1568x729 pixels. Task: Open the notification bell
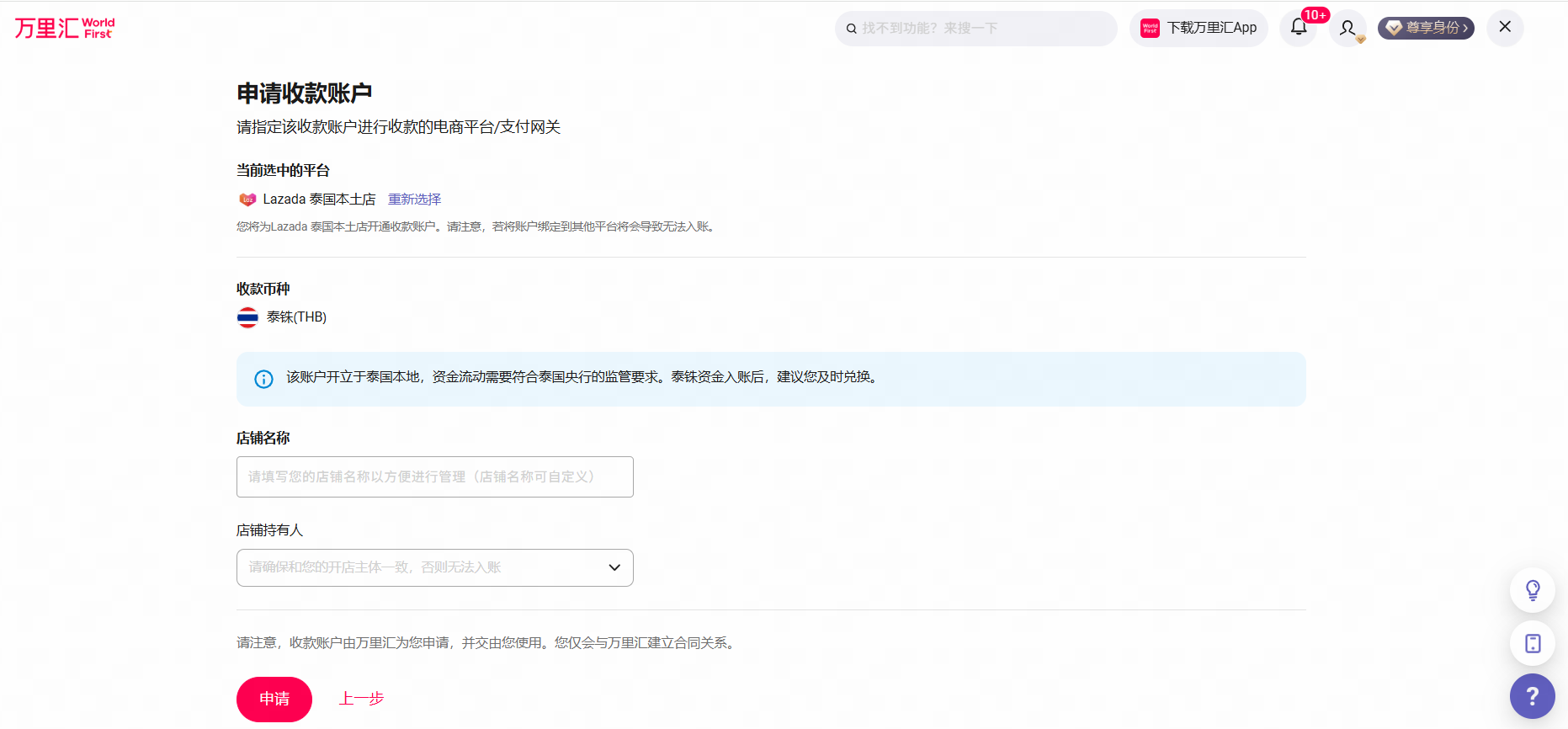1299,28
